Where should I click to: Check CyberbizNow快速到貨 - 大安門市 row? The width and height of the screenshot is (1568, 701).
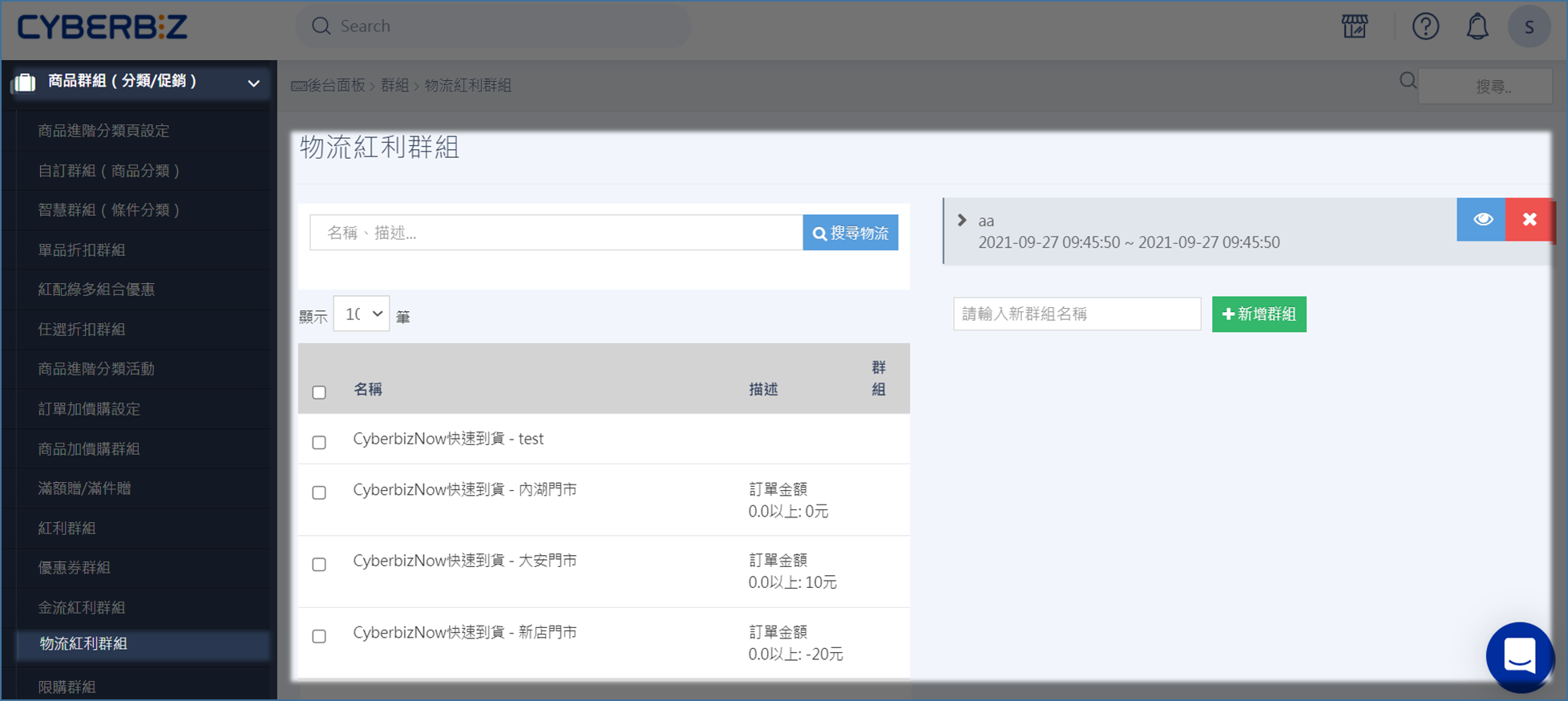[x=319, y=564]
